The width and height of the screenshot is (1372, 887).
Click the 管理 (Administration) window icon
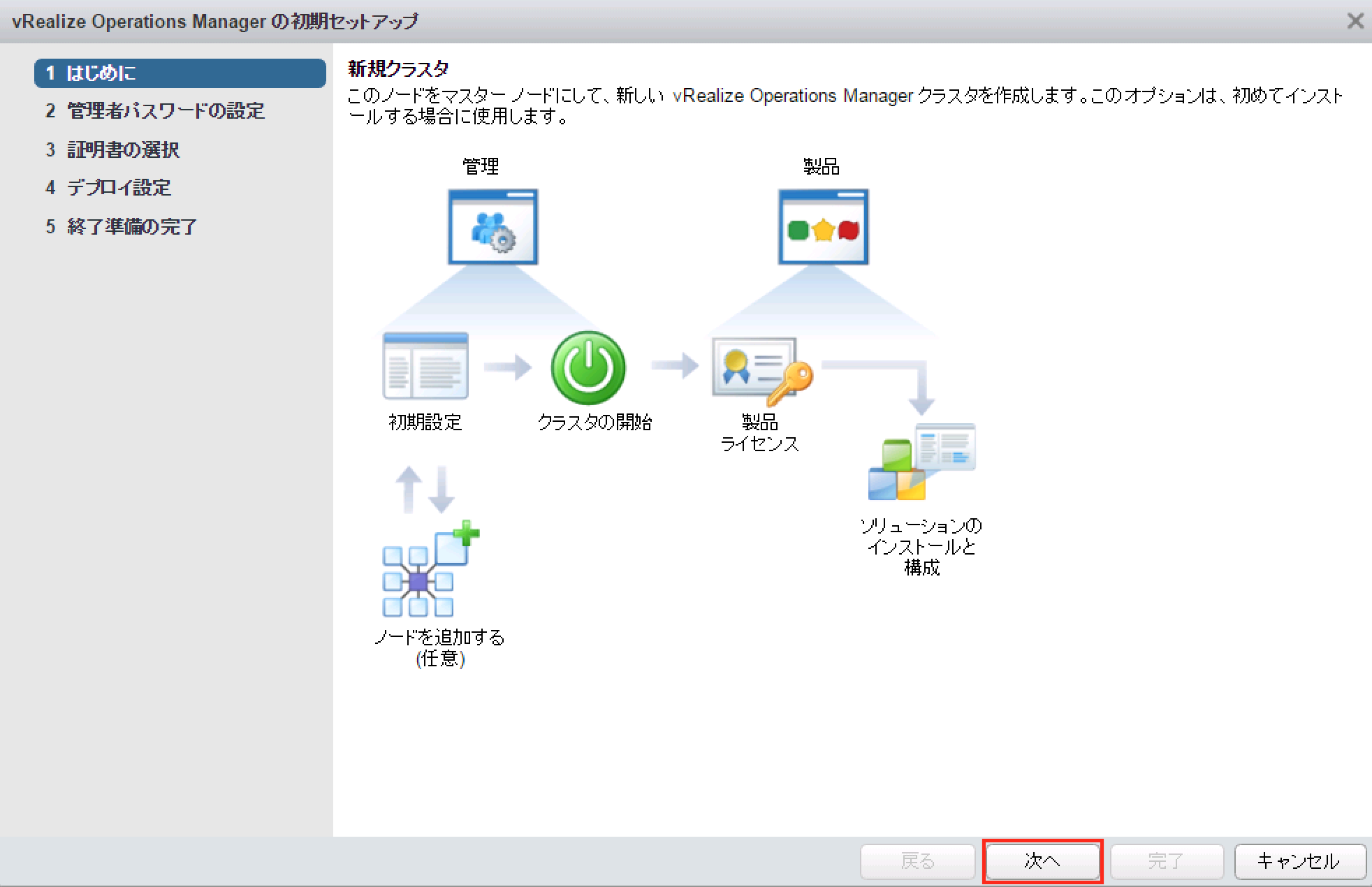coord(492,227)
